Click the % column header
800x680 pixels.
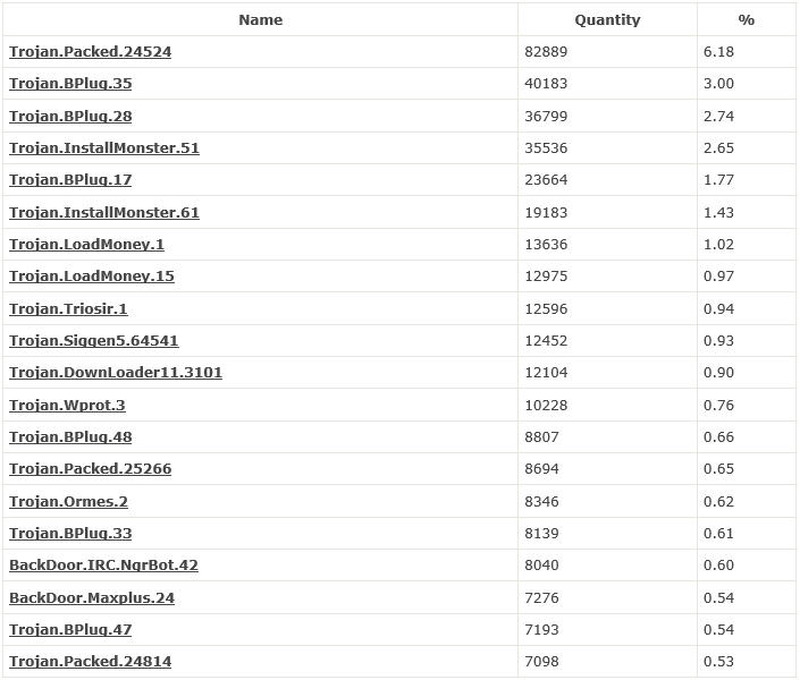point(746,20)
